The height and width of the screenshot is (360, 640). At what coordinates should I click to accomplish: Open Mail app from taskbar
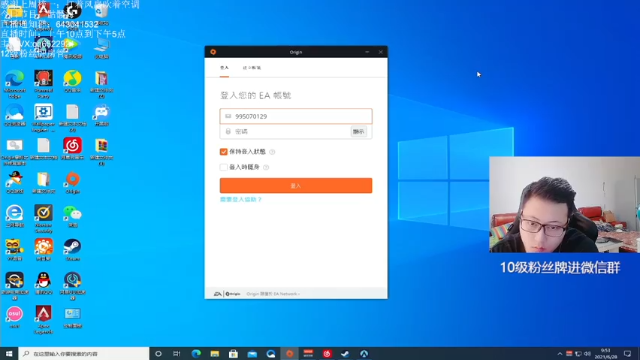click(252, 353)
